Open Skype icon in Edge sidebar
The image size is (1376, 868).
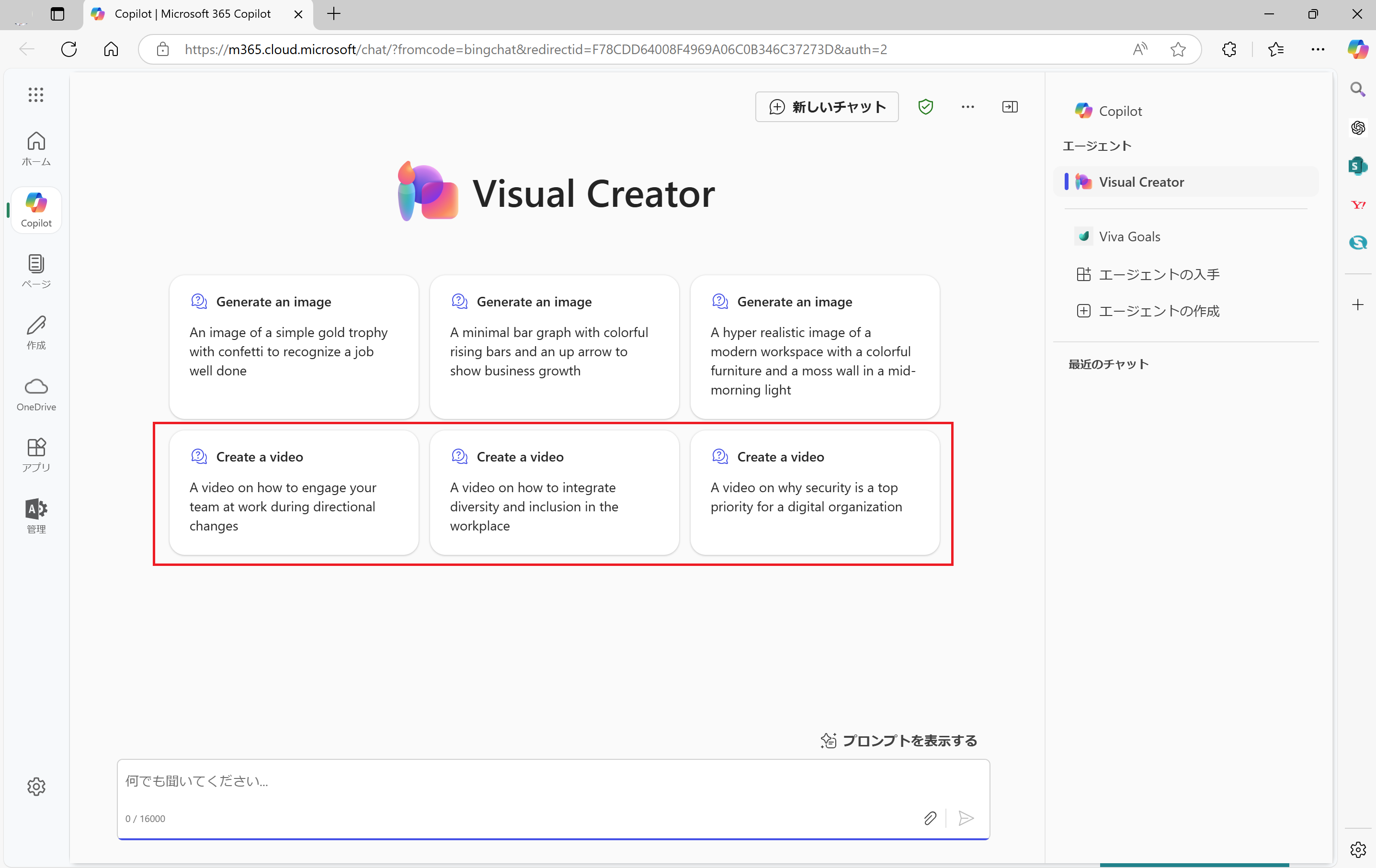pyautogui.click(x=1358, y=243)
